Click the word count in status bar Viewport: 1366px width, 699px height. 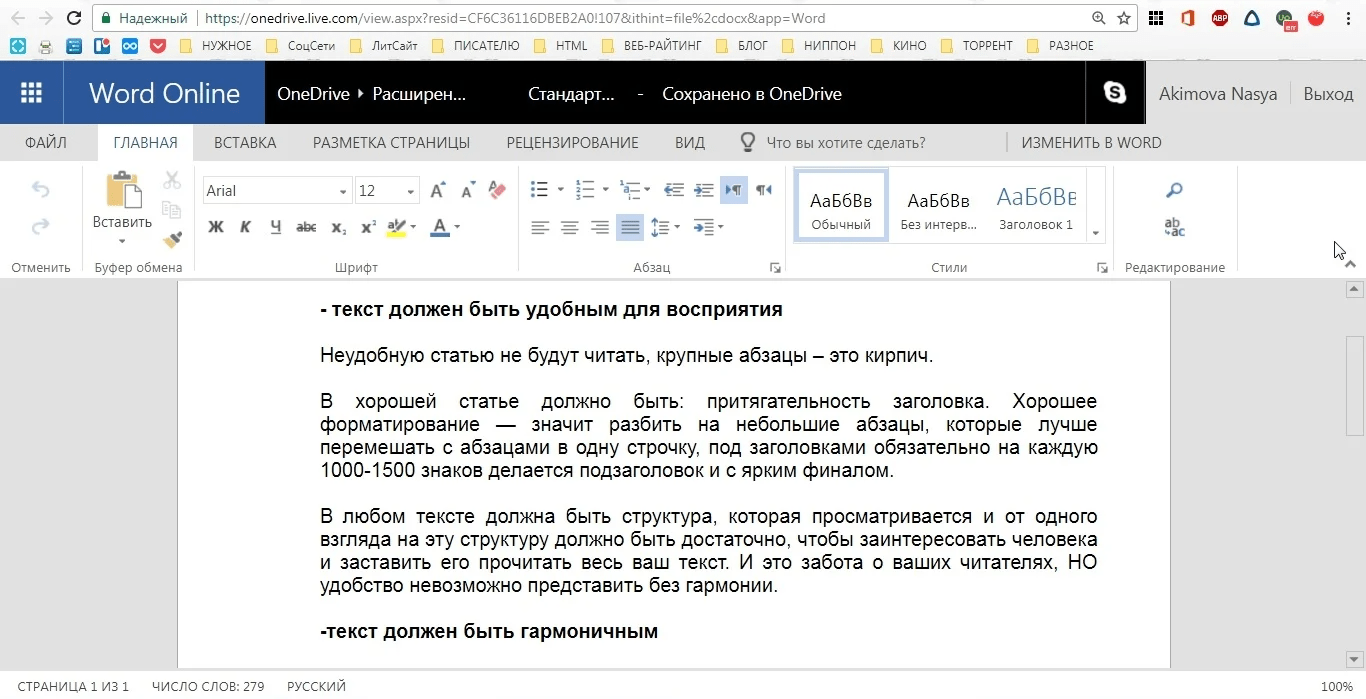coord(207,686)
